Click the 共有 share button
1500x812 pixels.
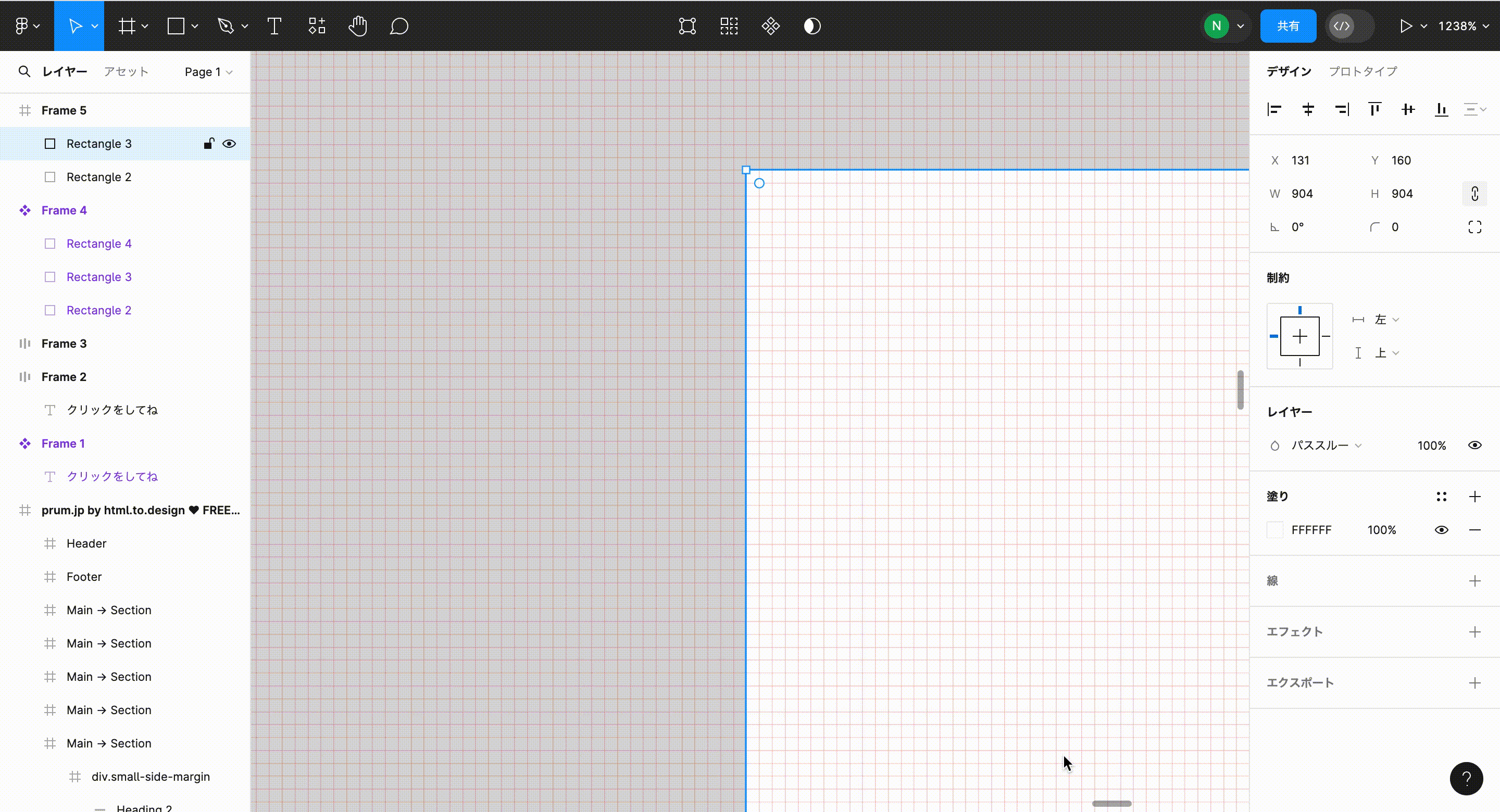tap(1288, 26)
